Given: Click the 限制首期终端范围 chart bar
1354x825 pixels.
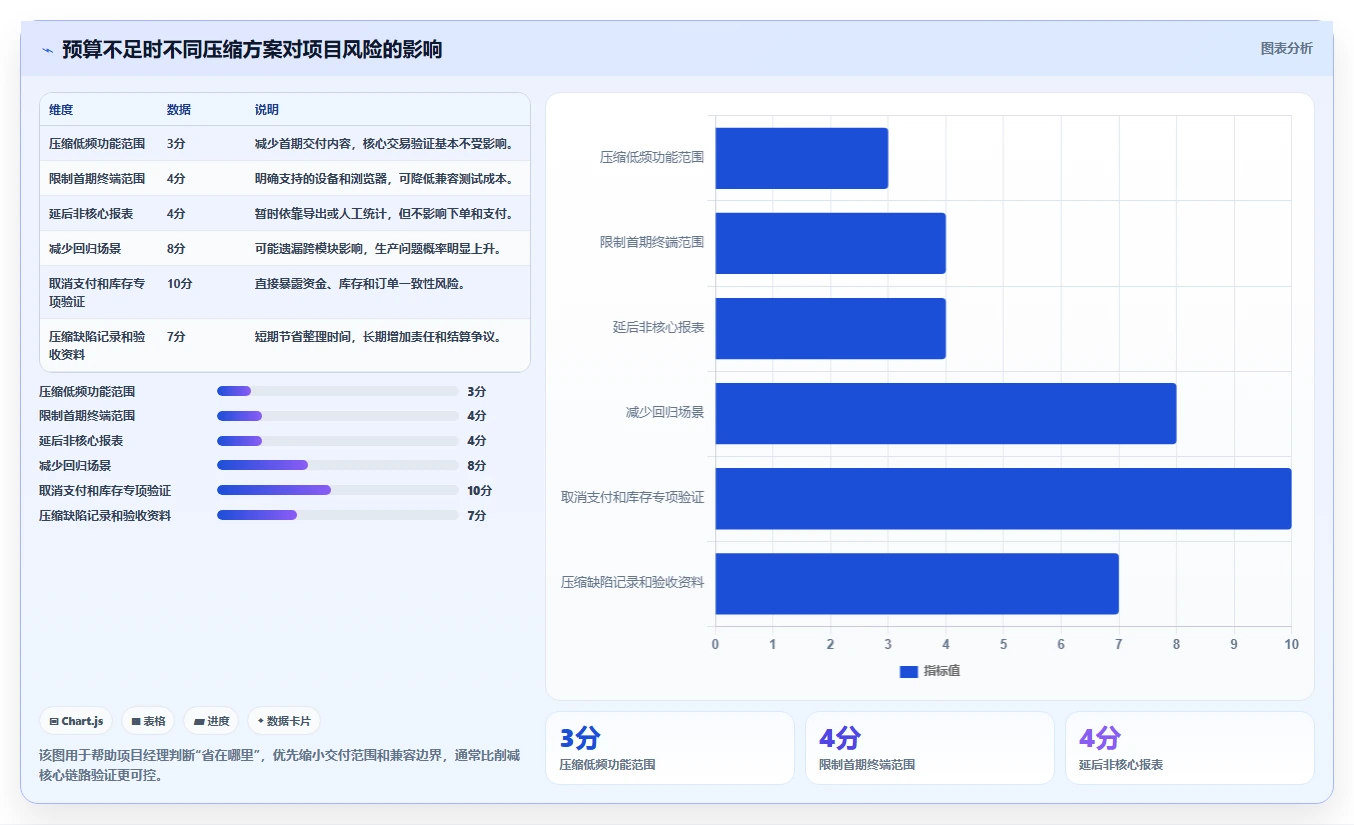Looking at the screenshot, I should tap(830, 243).
